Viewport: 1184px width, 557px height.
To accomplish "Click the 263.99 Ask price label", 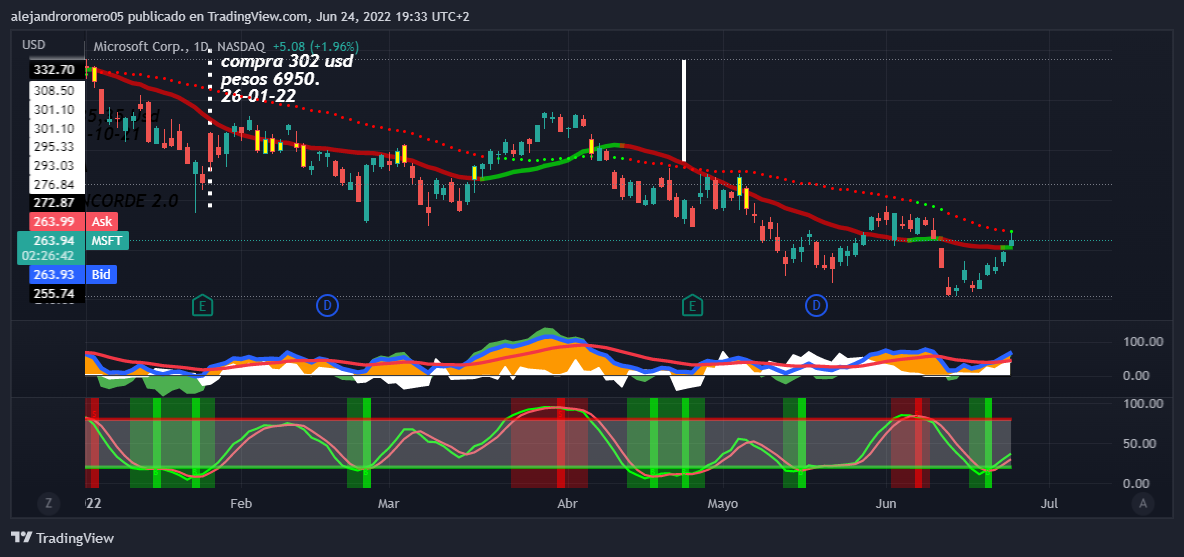I will [73, 222].
